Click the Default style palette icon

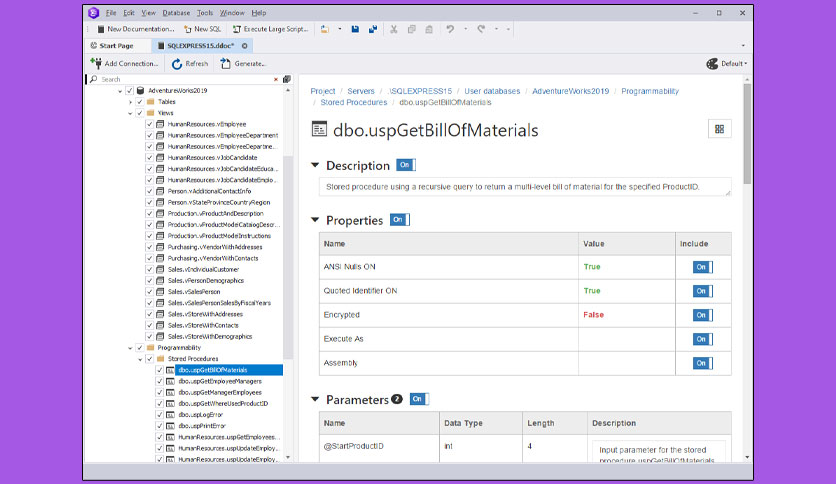pos(712,64)
